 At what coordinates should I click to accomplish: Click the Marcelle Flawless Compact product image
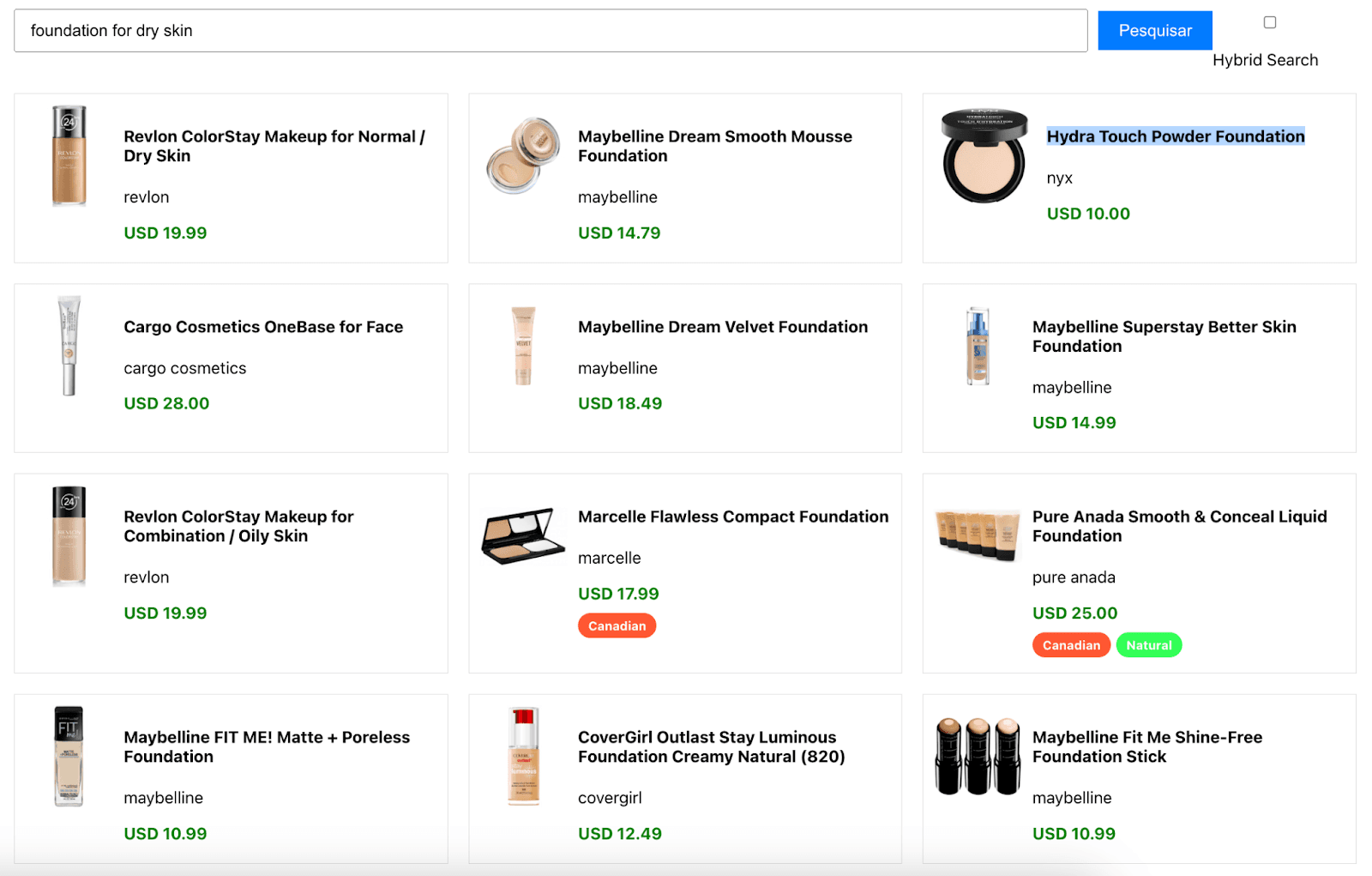523,536
